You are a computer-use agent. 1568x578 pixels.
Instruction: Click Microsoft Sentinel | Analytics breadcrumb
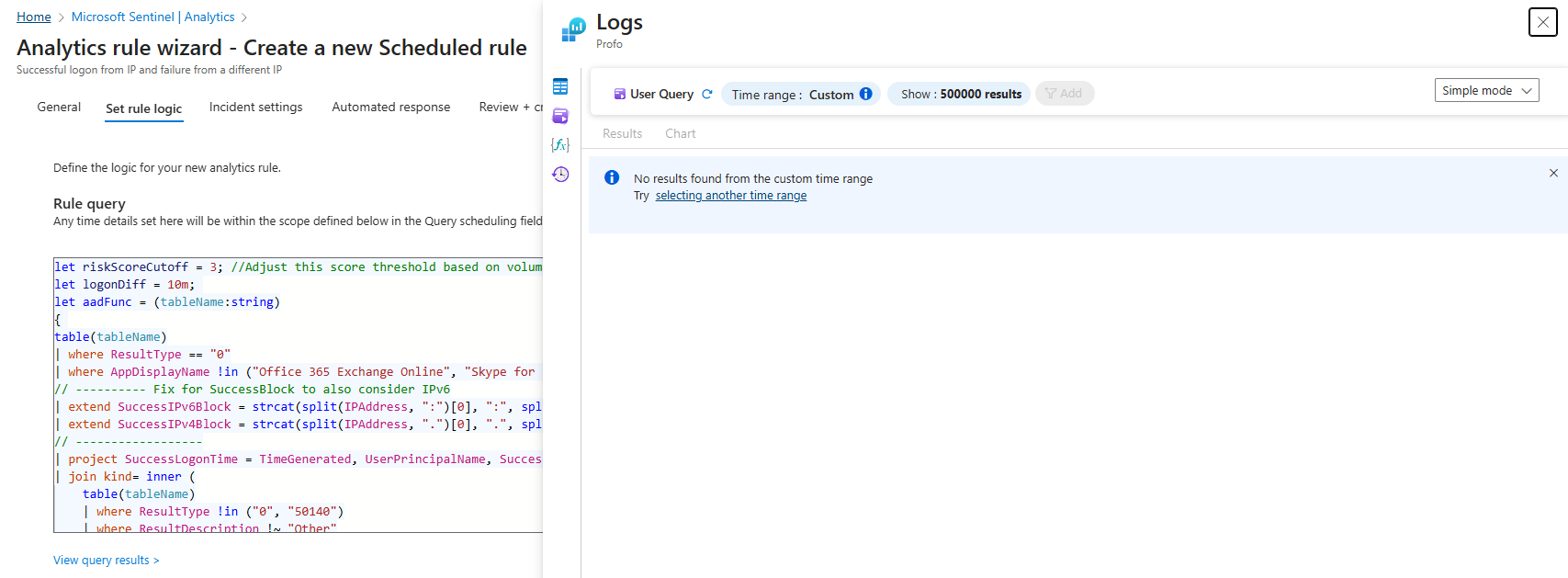(153, 17)
